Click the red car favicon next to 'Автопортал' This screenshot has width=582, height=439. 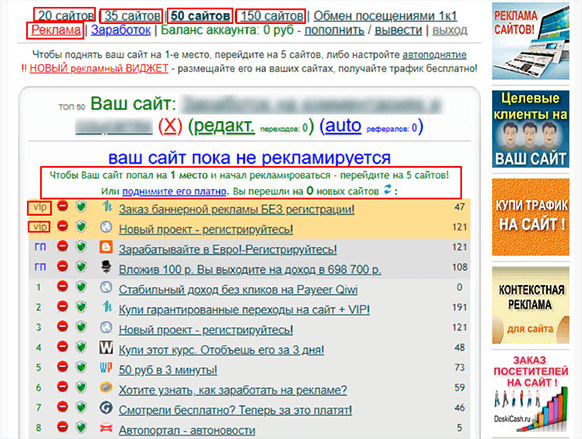pos(106,428)
